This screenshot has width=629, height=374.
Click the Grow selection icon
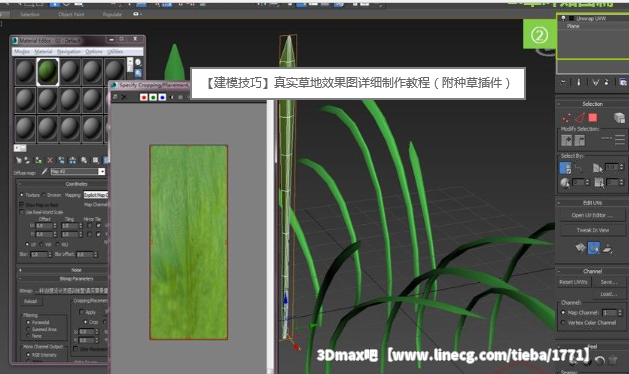pyautogui.click(x=567, y=140)
